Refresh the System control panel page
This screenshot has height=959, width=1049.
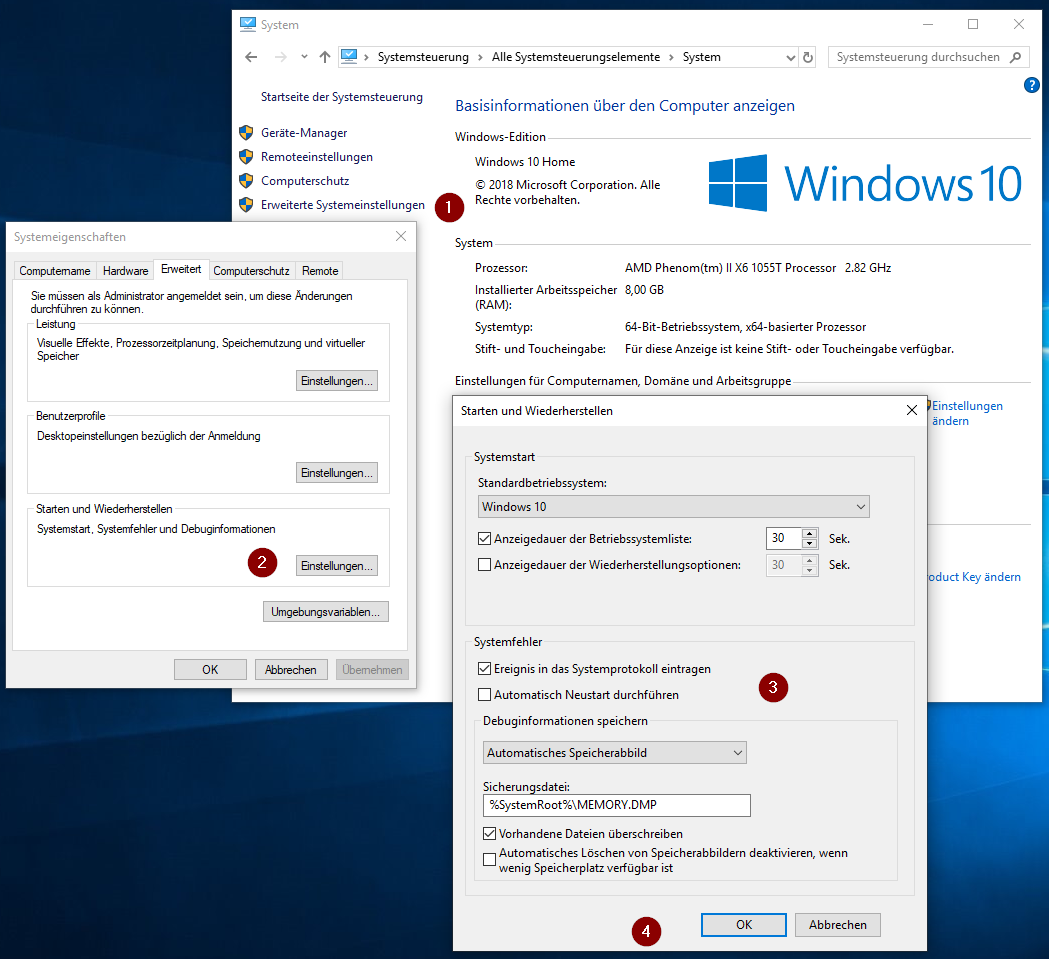(x=808, y=57)
